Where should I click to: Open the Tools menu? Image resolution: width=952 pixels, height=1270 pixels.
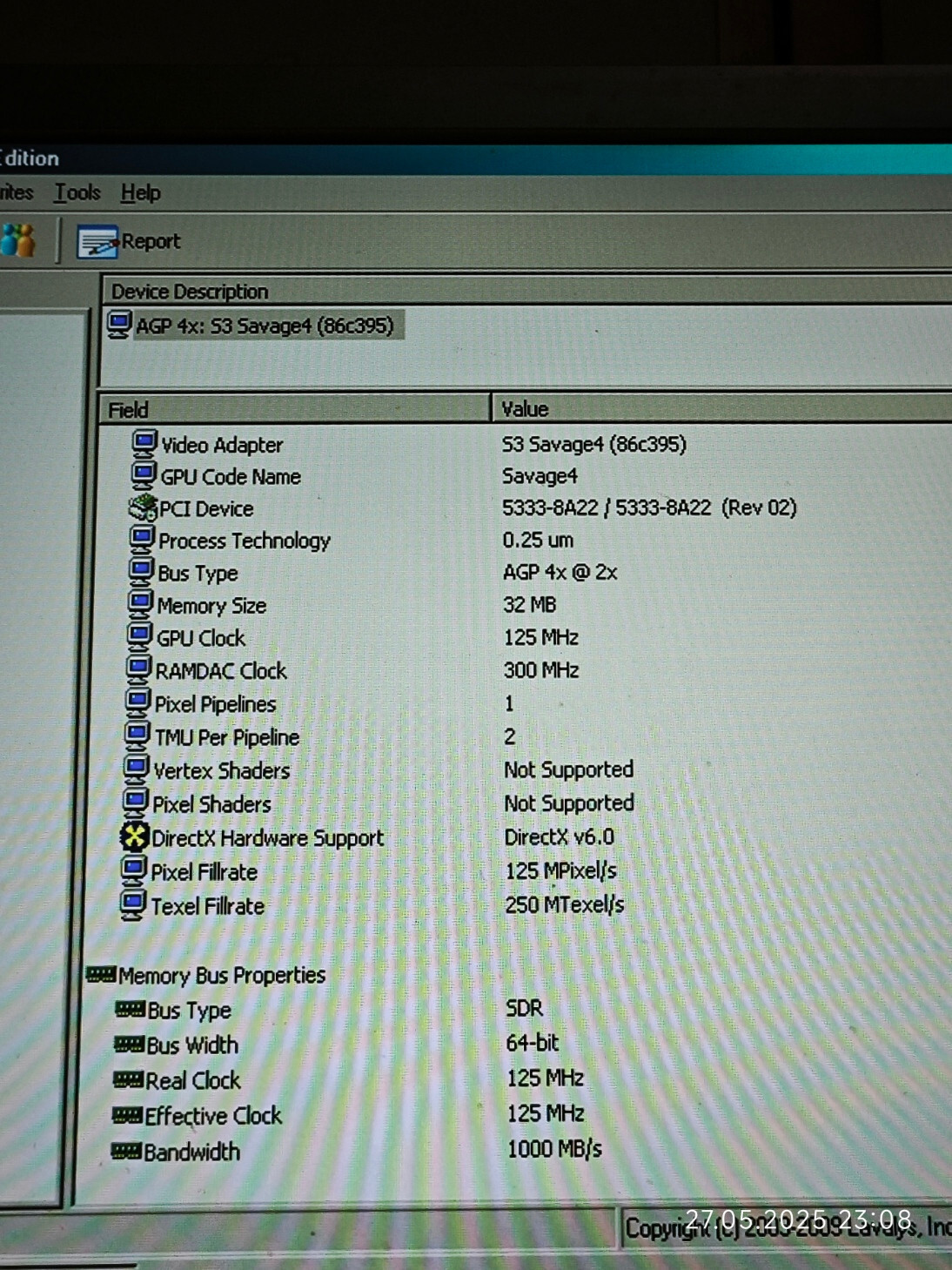[77, 192]
